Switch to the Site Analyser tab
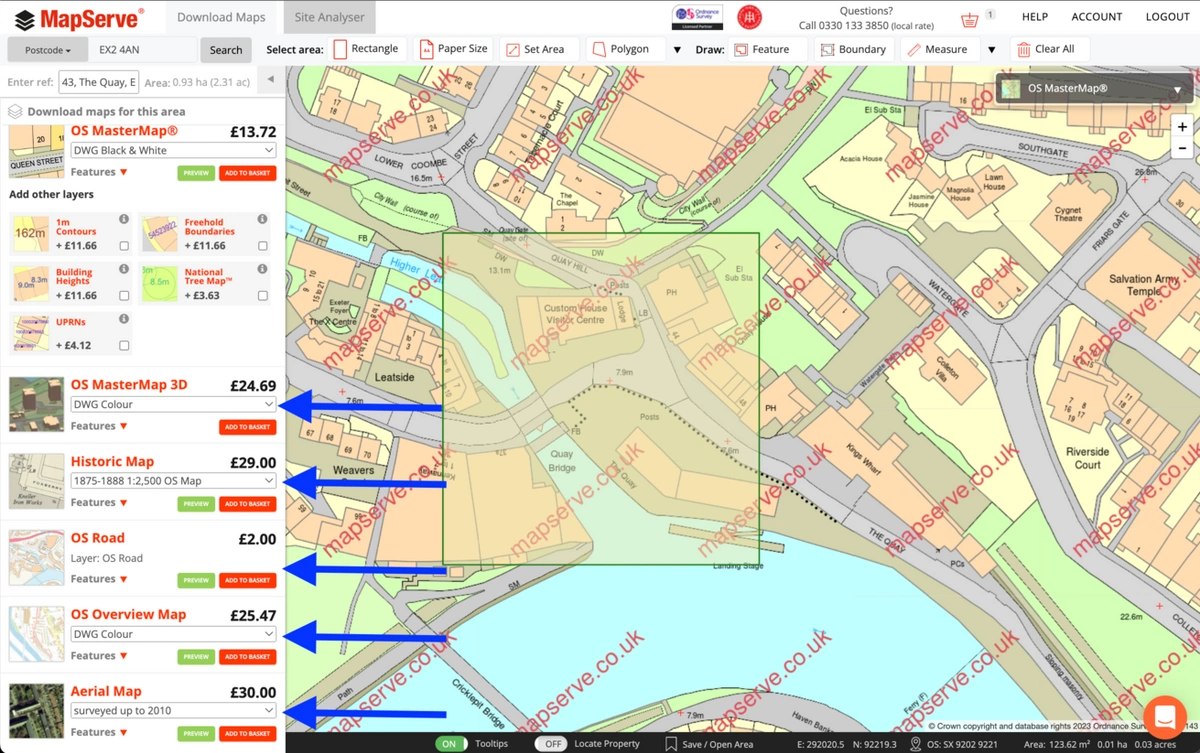1200x753 pixels. pyautogui.click(x=329, y=16)
